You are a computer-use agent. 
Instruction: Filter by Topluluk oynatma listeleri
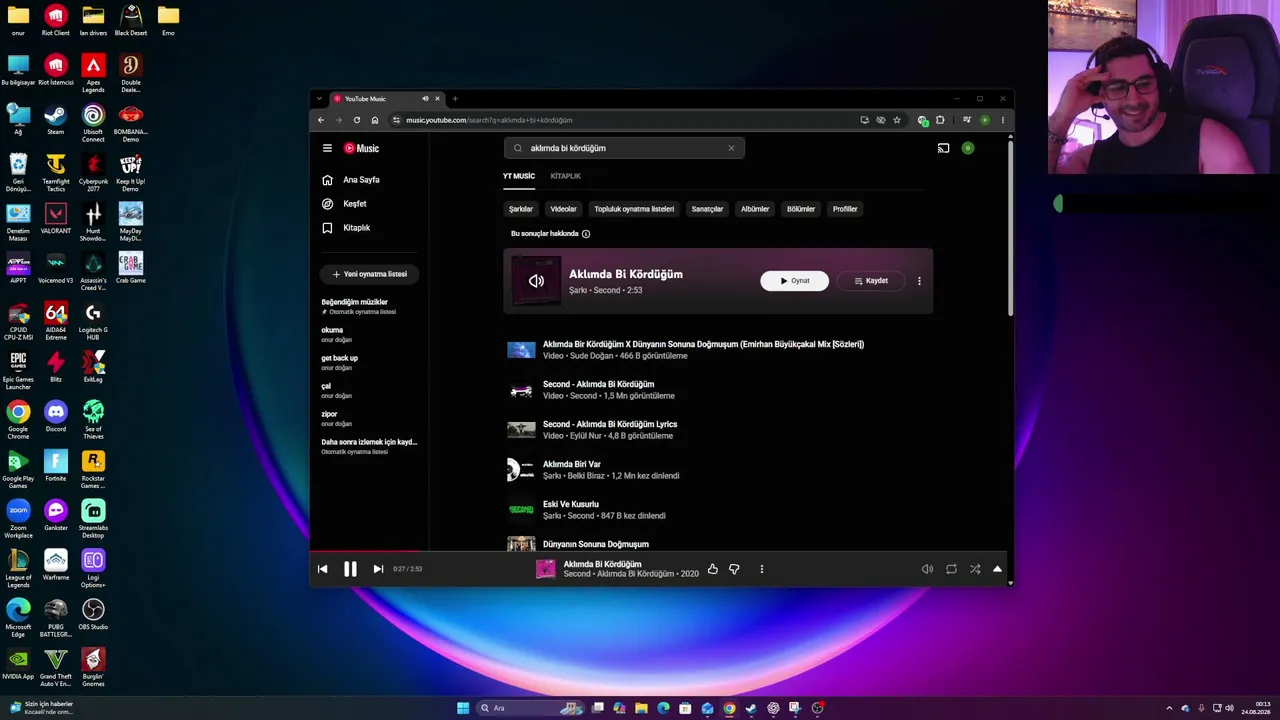click(x=634, y=209)
